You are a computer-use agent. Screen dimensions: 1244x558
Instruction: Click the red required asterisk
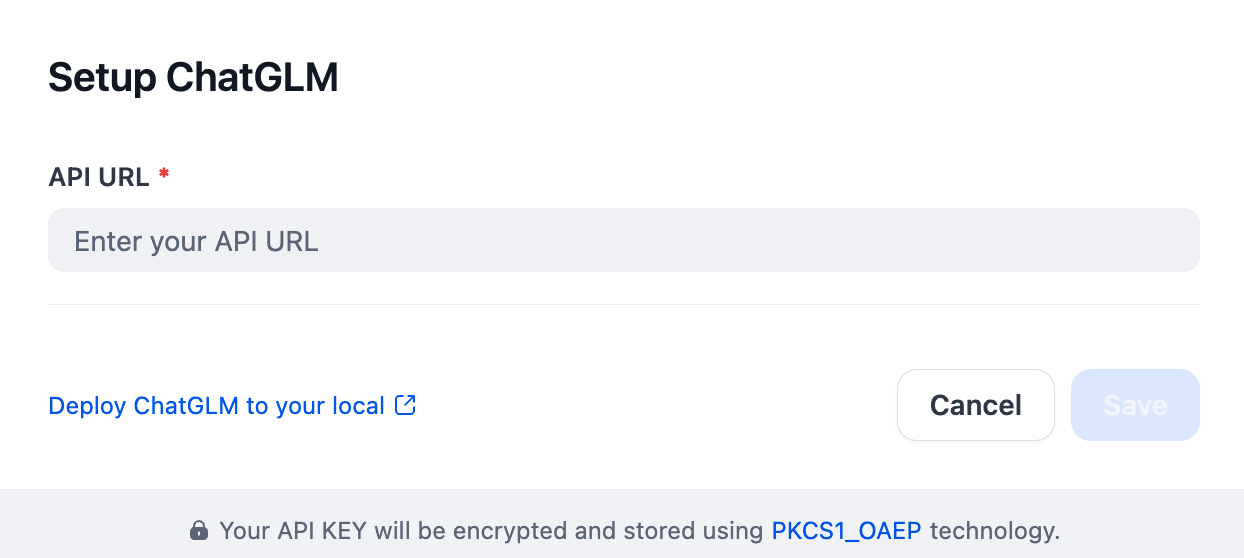coord(164,176)
